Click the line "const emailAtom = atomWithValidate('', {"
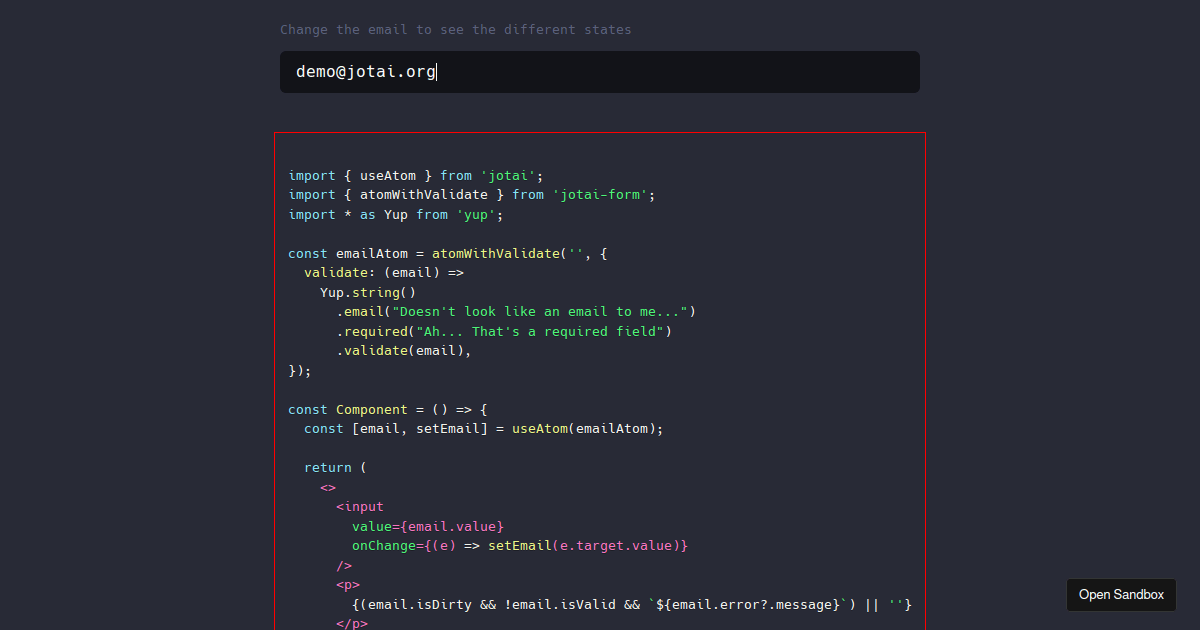 [x=448, y=254]
